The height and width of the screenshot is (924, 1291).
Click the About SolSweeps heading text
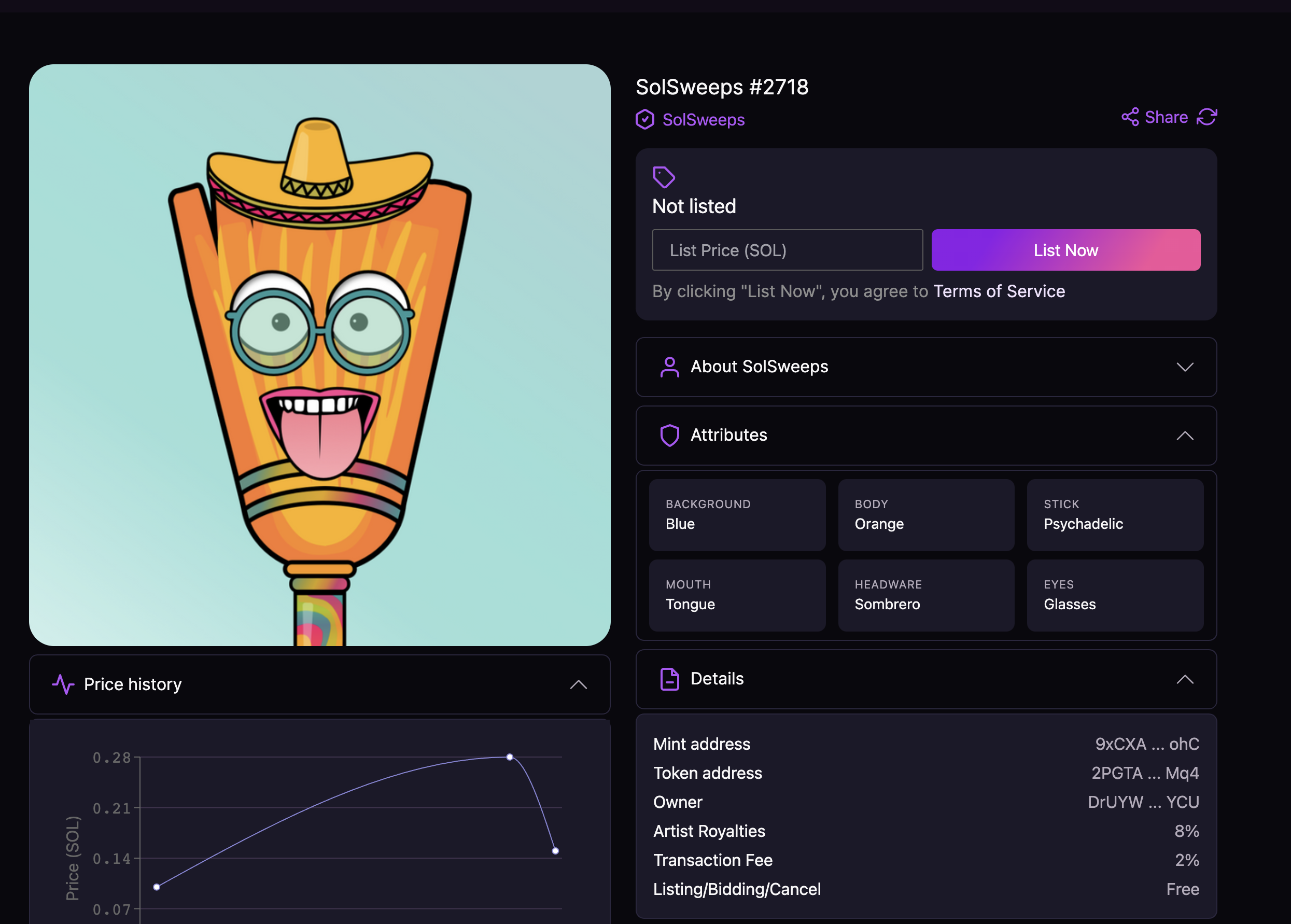coord(759,367)
